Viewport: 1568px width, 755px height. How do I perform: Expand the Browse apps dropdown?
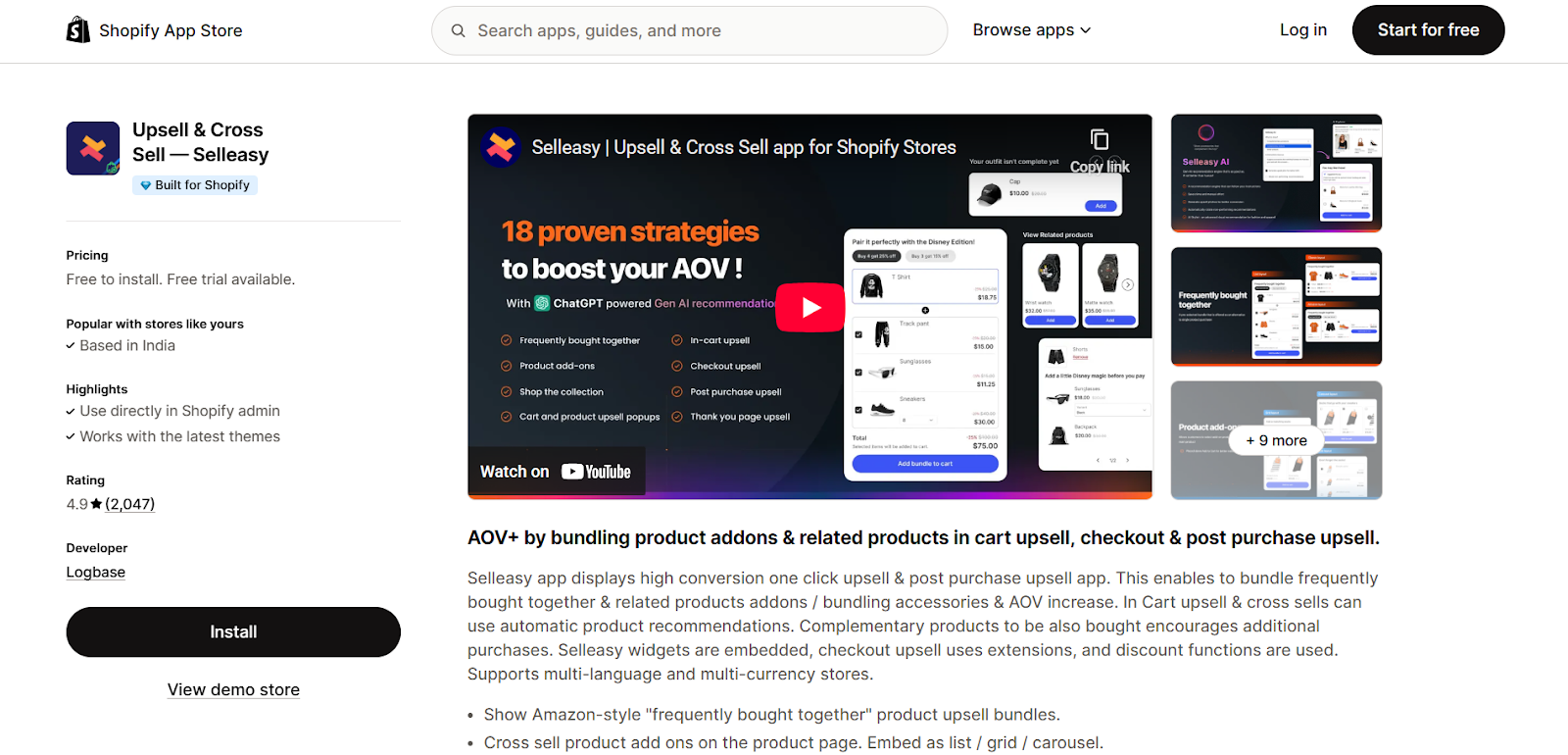click(x=1032, y=30)
